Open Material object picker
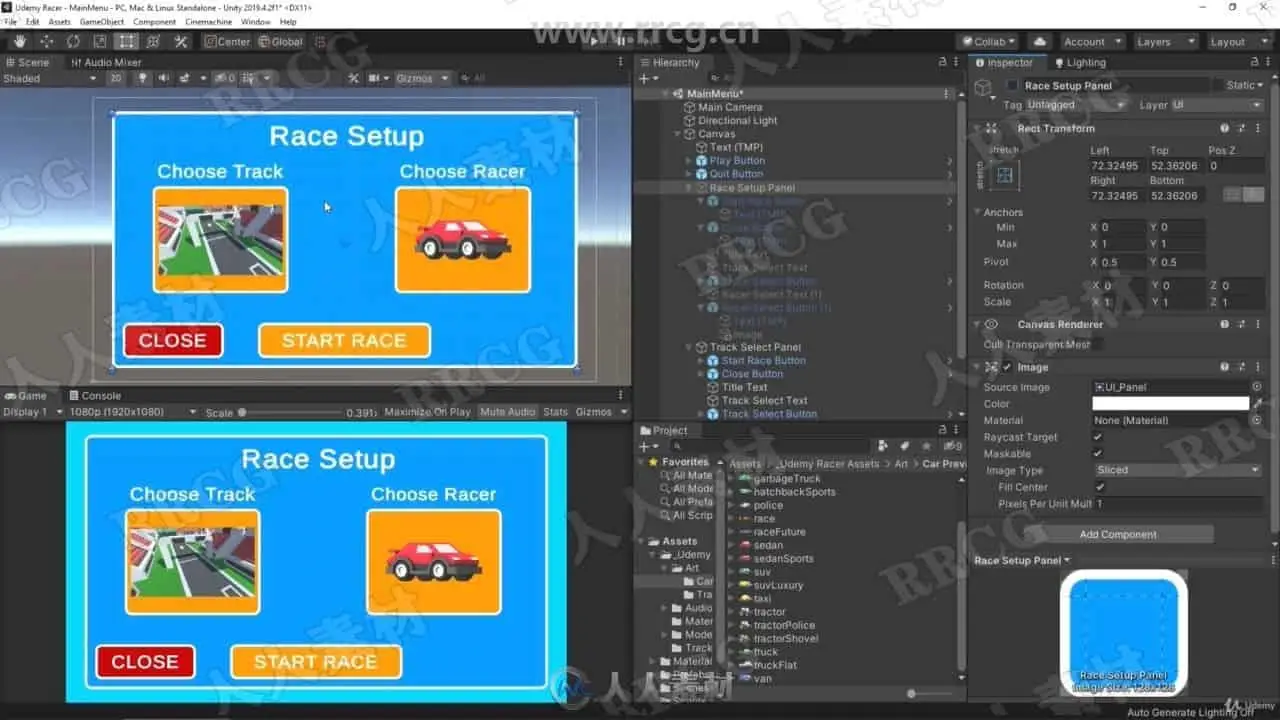 tap(1257, 420)
